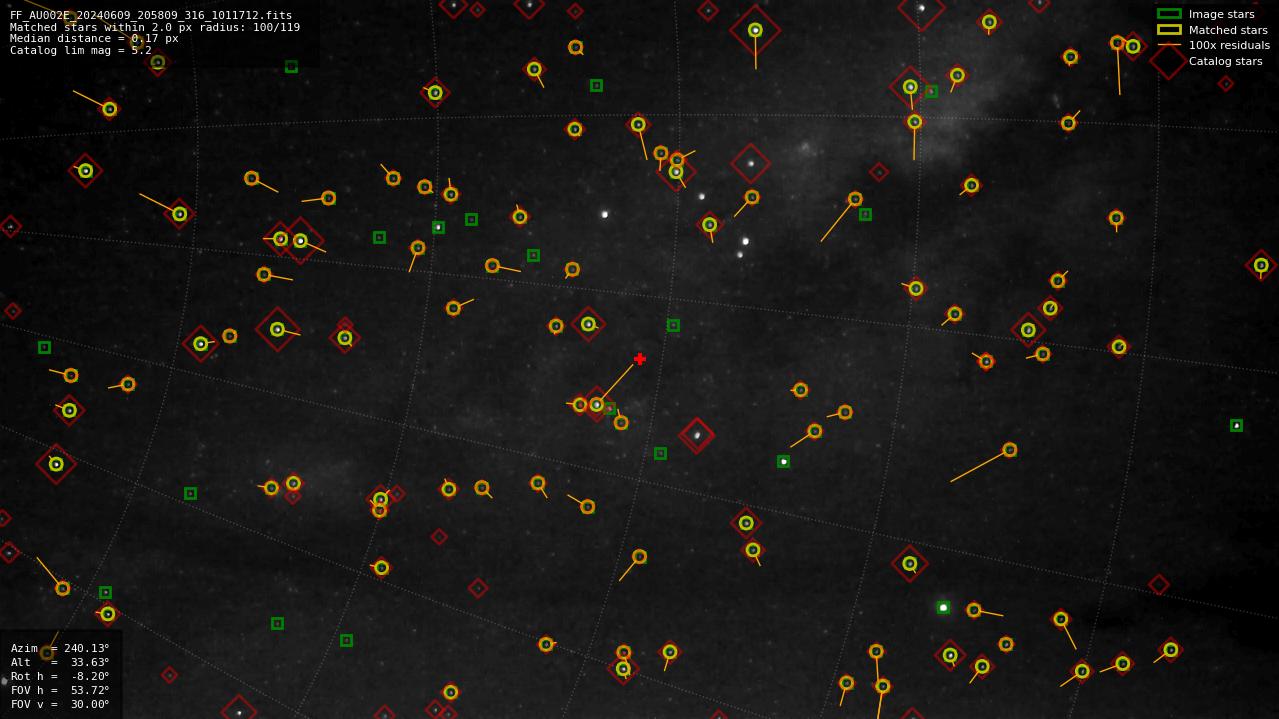Image resolution: width=1279 pixels, height=719 pixels.
Task: Click the red diamond icon beside Catalog stars
Action: (1168, 61)
